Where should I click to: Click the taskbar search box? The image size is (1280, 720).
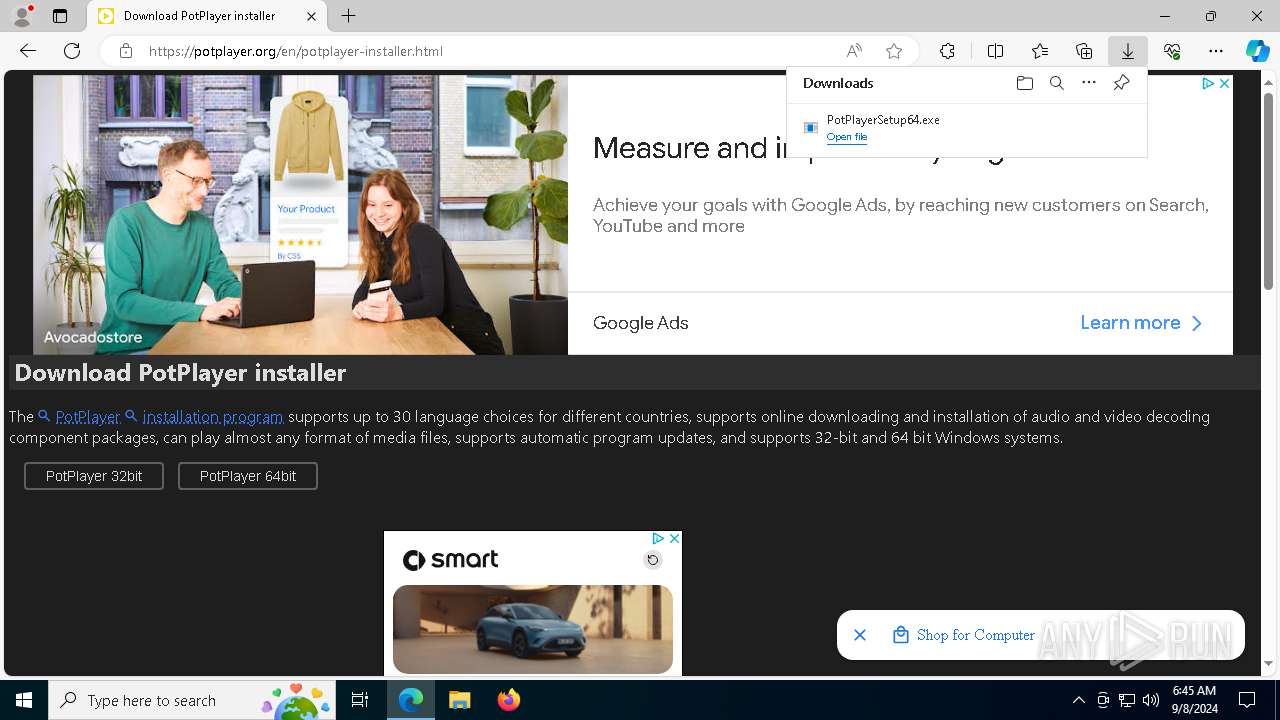click(192, 700)
